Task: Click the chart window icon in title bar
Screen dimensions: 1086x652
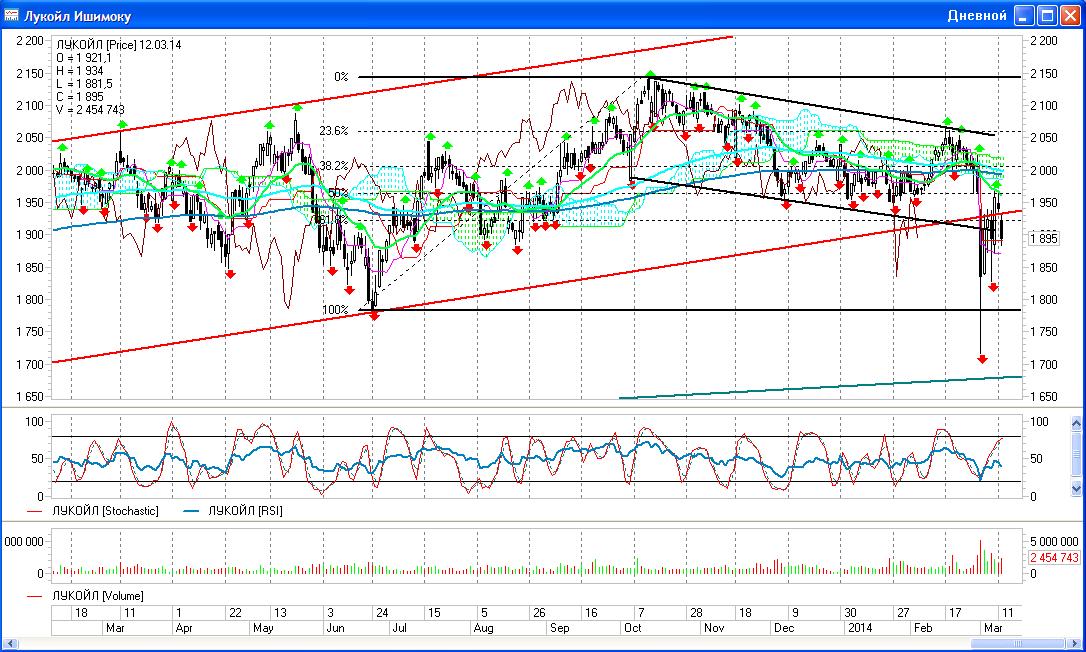Action: click(11, 15)
